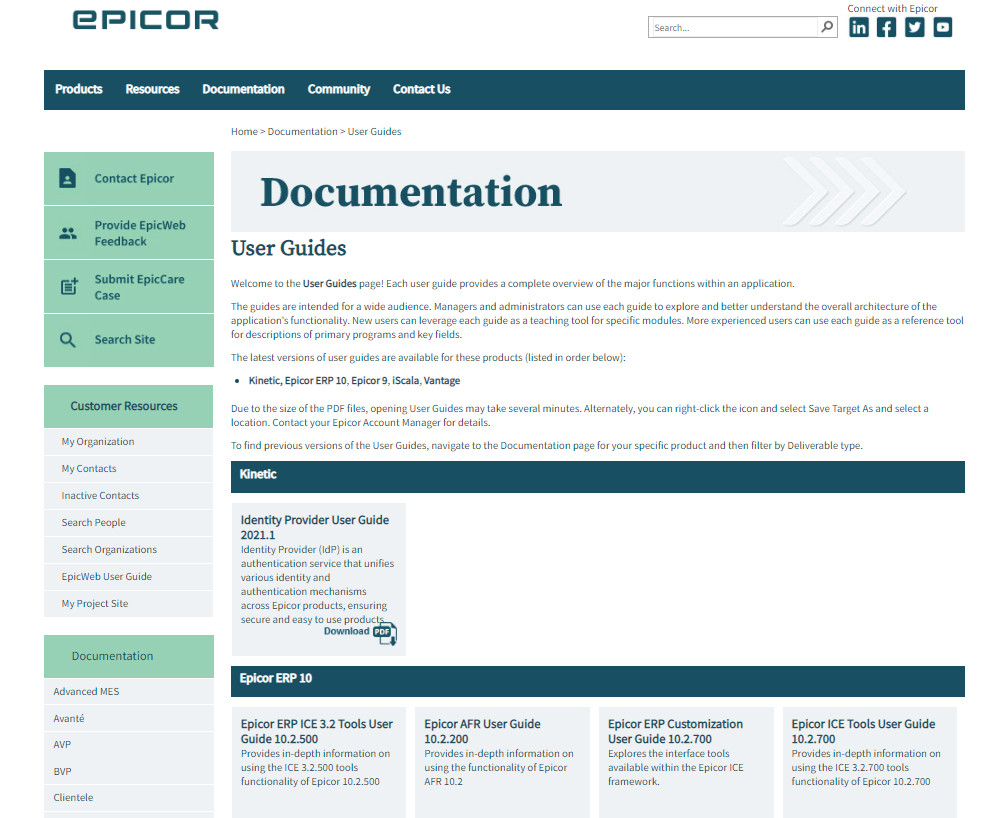Image resolution: width=994 pixels, height=818 pixels.
Task: Click the "User Guides" page heading
Action: click(288, 248)
